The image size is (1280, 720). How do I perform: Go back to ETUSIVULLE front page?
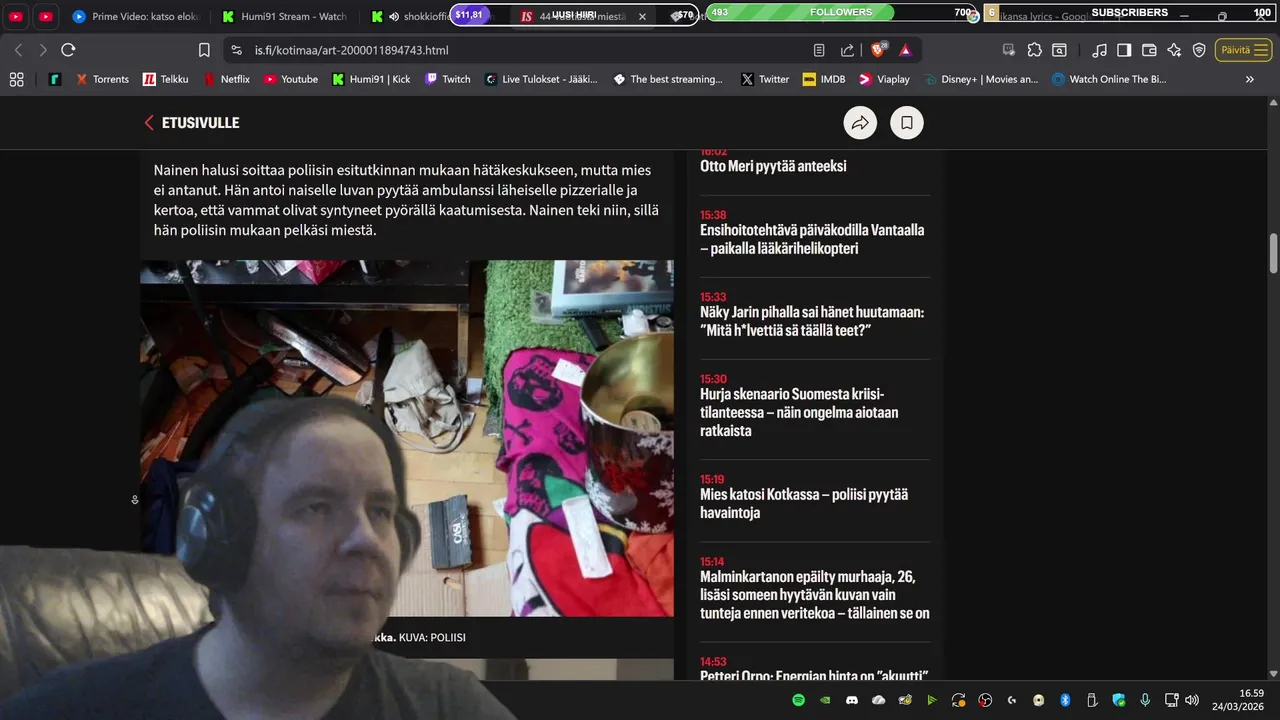(192, 123)
